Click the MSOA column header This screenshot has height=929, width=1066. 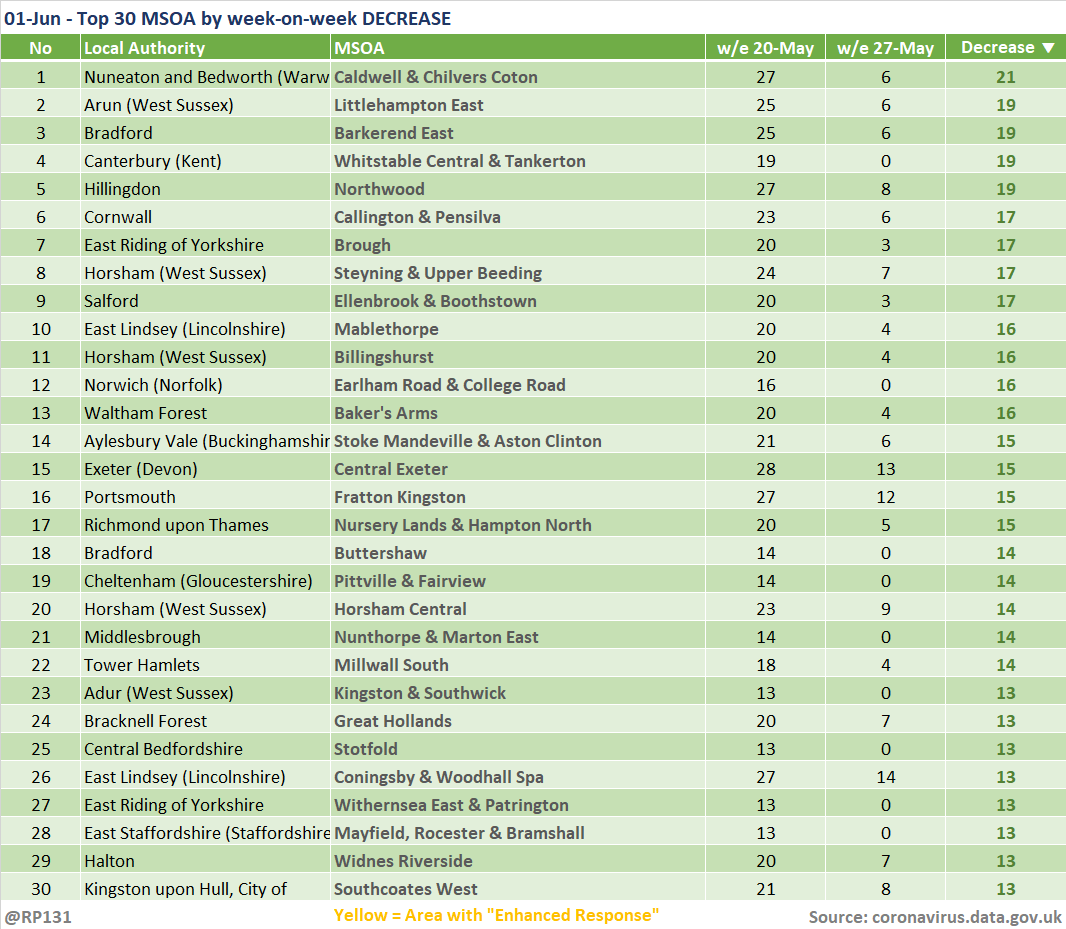coord(359,48)
